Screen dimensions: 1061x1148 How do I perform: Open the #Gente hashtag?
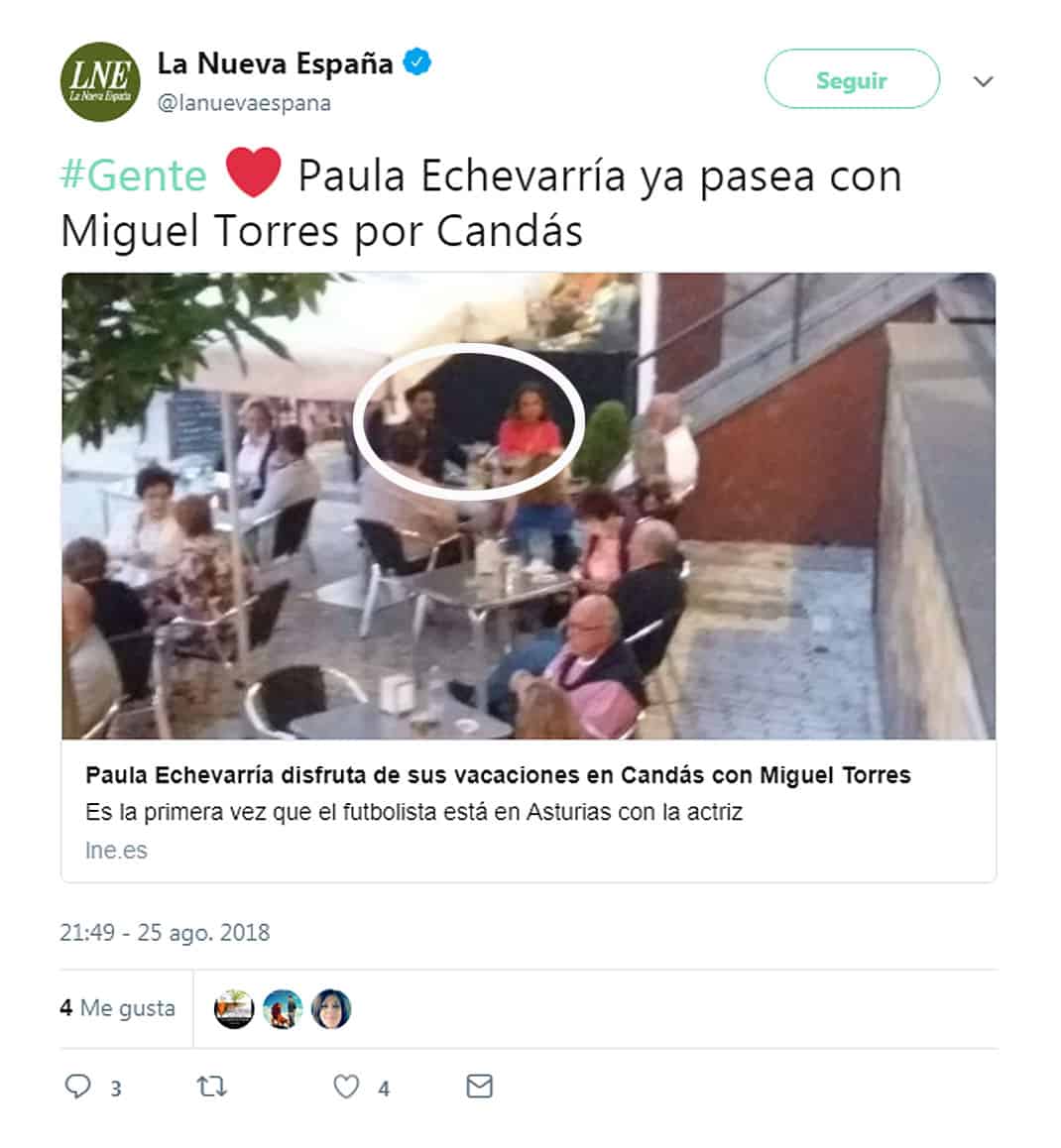click(x=133, y=175)
